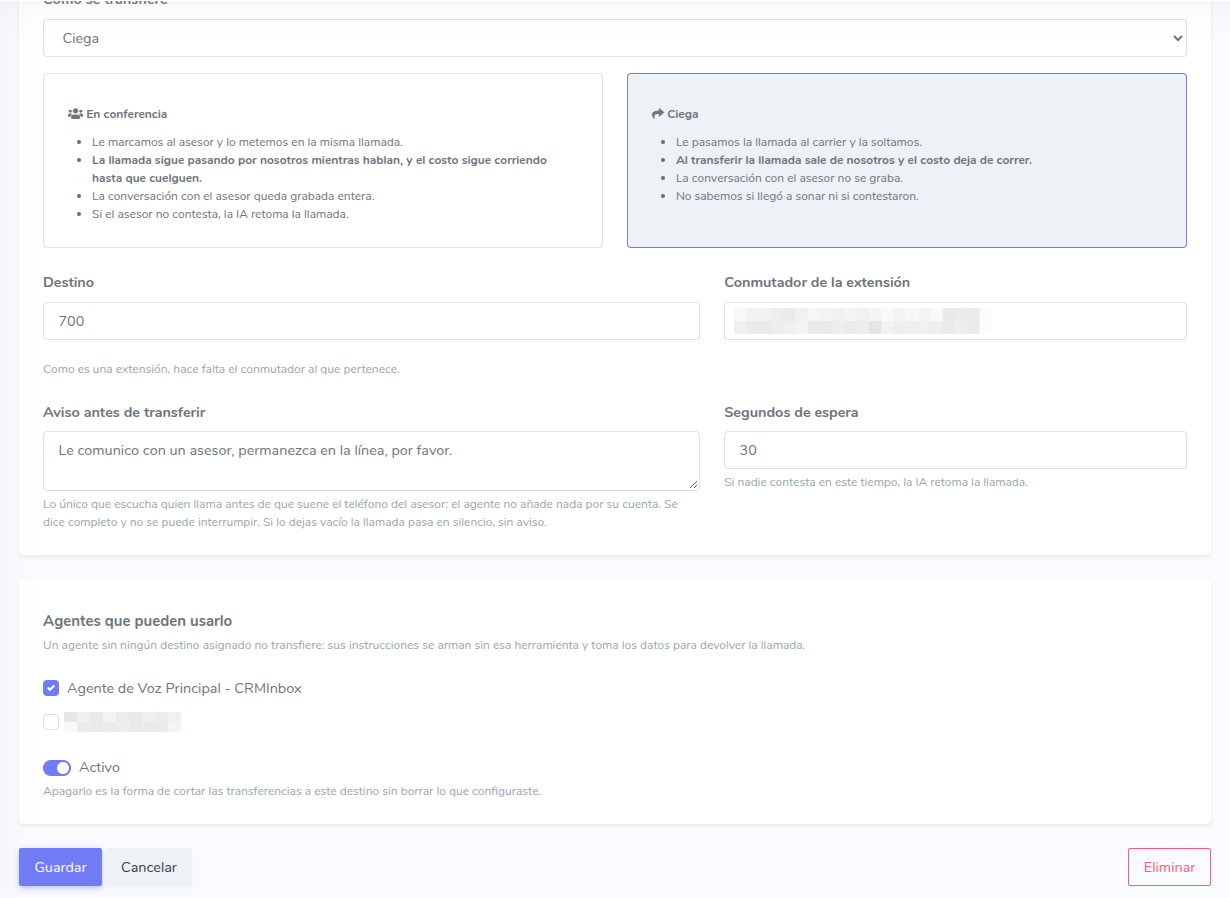The image size is (1230, 898).
Task: Click the share arrow icon beside Ciega
Action: tap(658, 114)
